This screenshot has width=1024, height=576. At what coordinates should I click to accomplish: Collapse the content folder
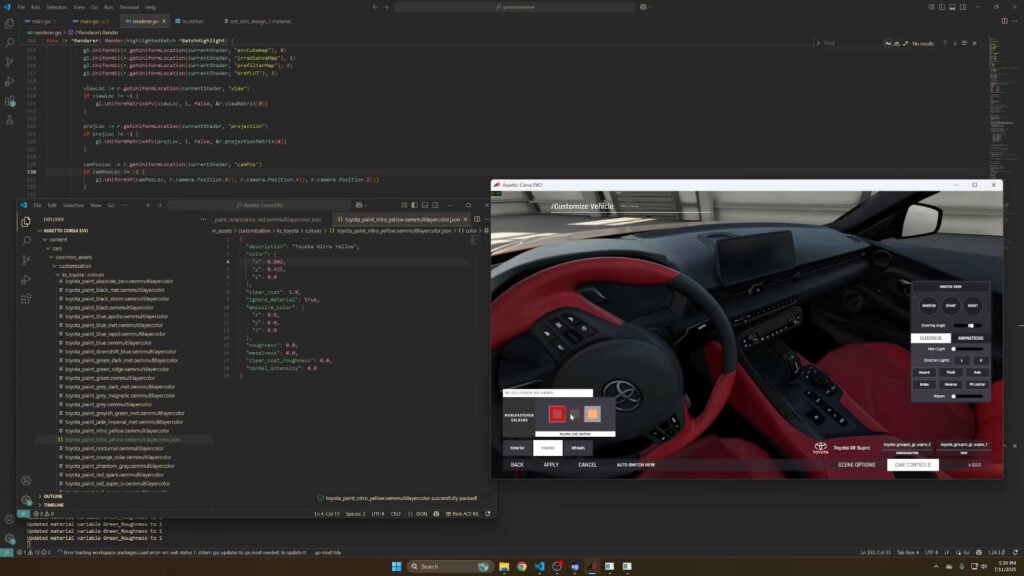[x=45, y=240]
